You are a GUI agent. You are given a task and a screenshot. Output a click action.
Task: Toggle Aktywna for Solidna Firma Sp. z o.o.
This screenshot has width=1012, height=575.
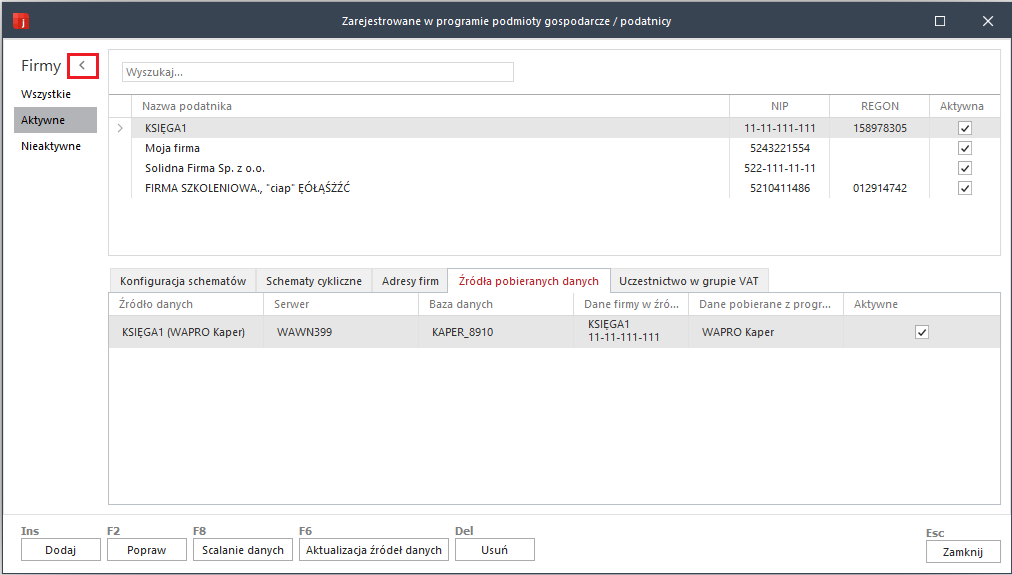pyautogui.click(x=964, y=168)
